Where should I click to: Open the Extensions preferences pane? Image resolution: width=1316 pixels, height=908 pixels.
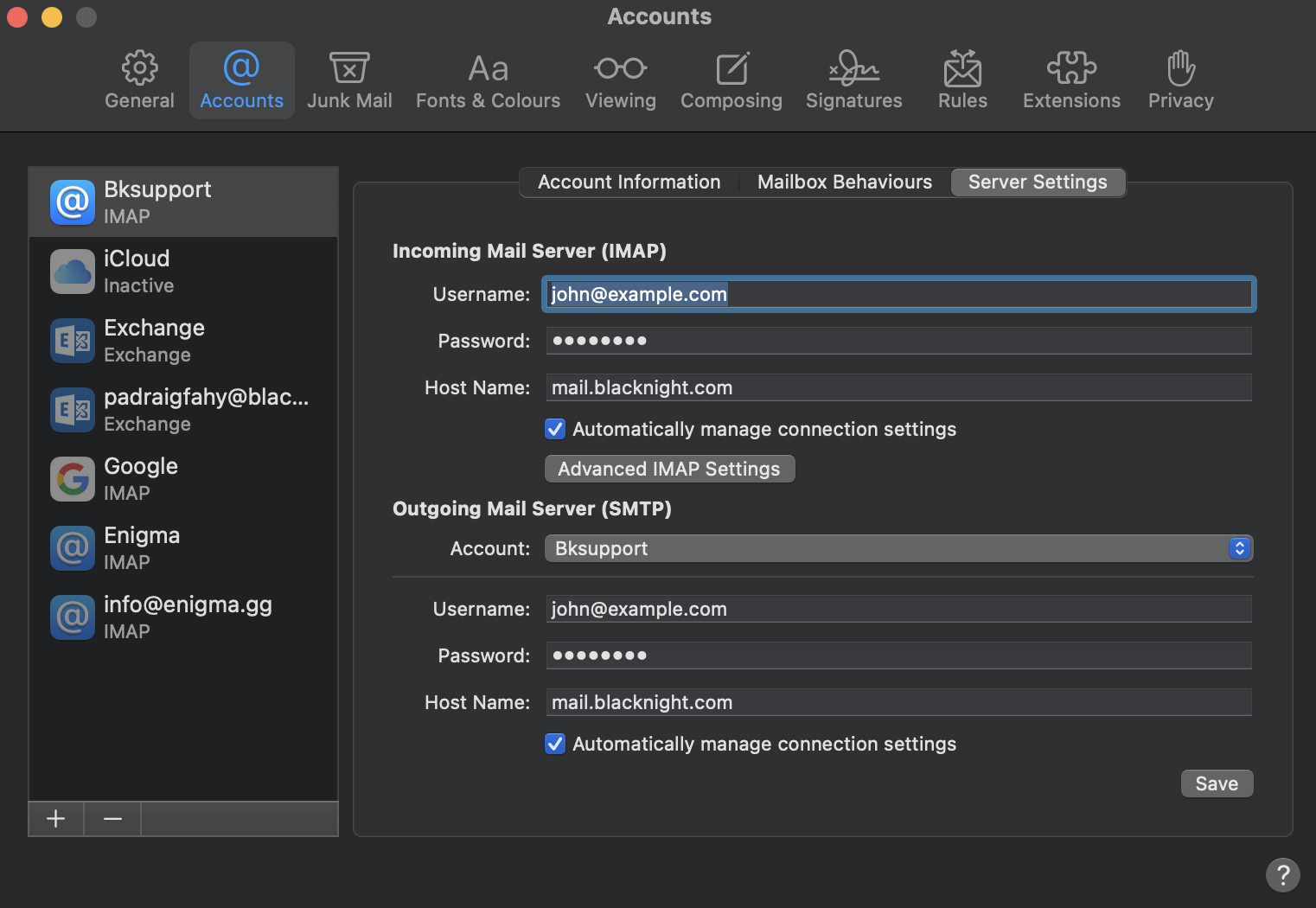point(1071,80)
